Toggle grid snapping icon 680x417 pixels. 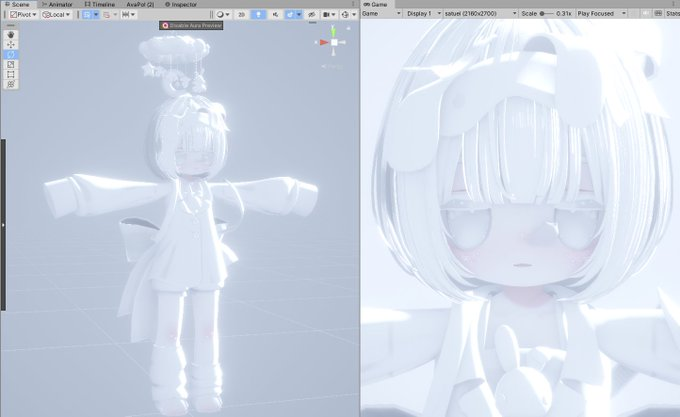(107, 15)
